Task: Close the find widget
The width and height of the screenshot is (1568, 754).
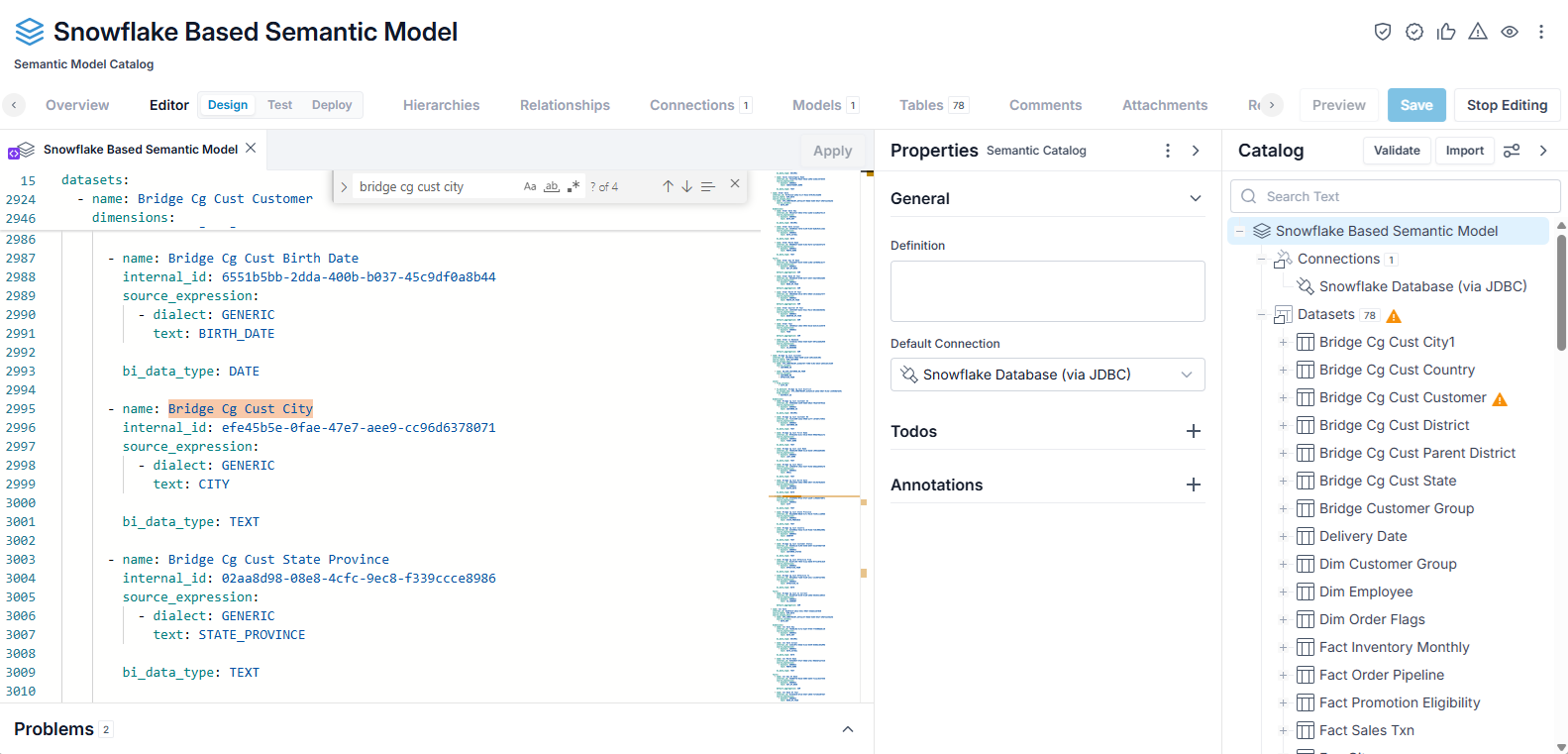Action: (x=735, y=183)
